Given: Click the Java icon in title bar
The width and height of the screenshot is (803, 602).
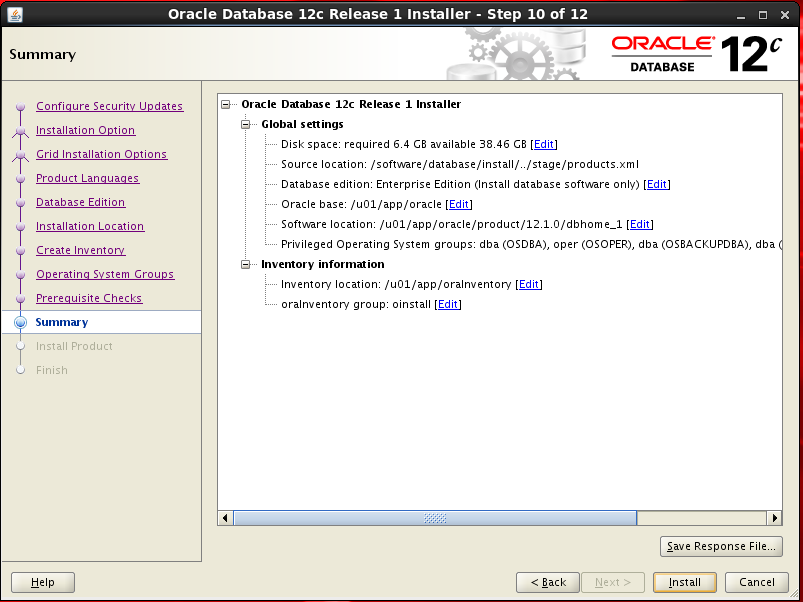Looking at the screenshot, I should 14,14.
